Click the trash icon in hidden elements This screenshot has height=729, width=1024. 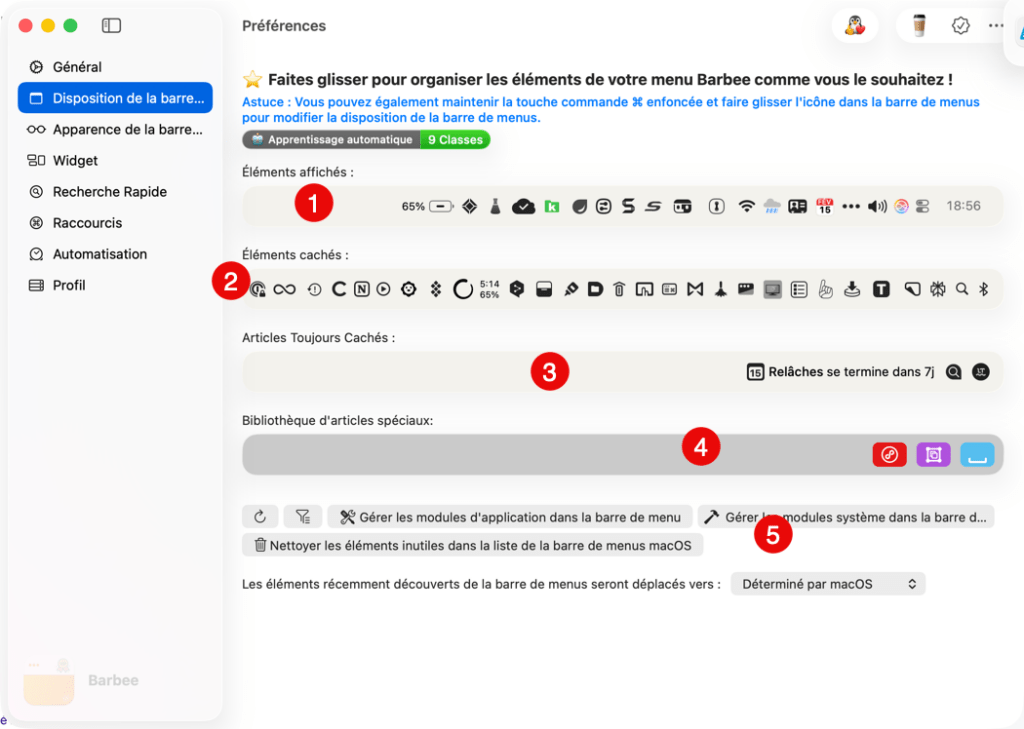click(x=619, y=289)
